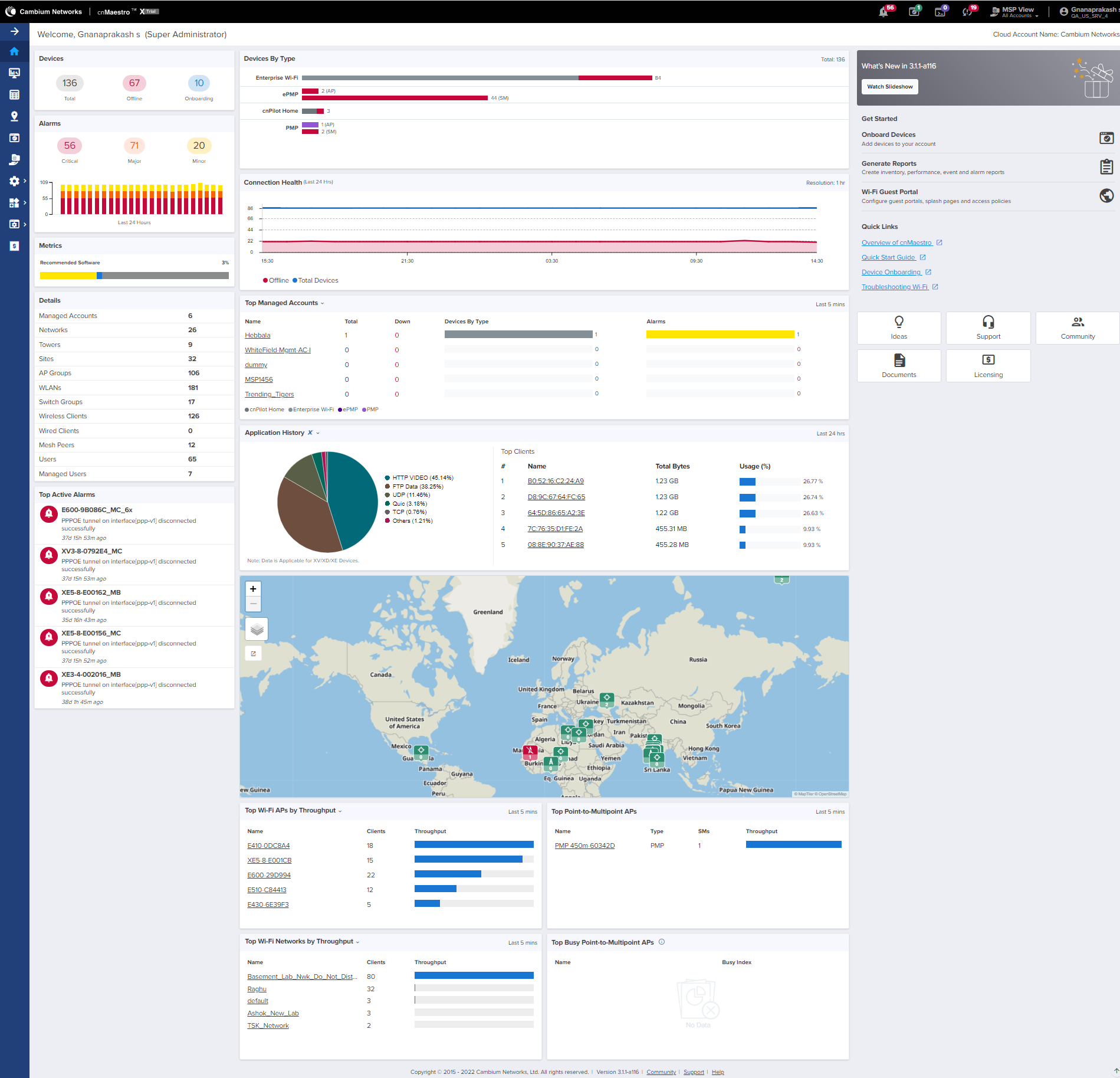Viewport: 1120px width, 1078px height.
Task: Open the Hebbala managed account
Action: pyautogui.click(x=258, y=336)
